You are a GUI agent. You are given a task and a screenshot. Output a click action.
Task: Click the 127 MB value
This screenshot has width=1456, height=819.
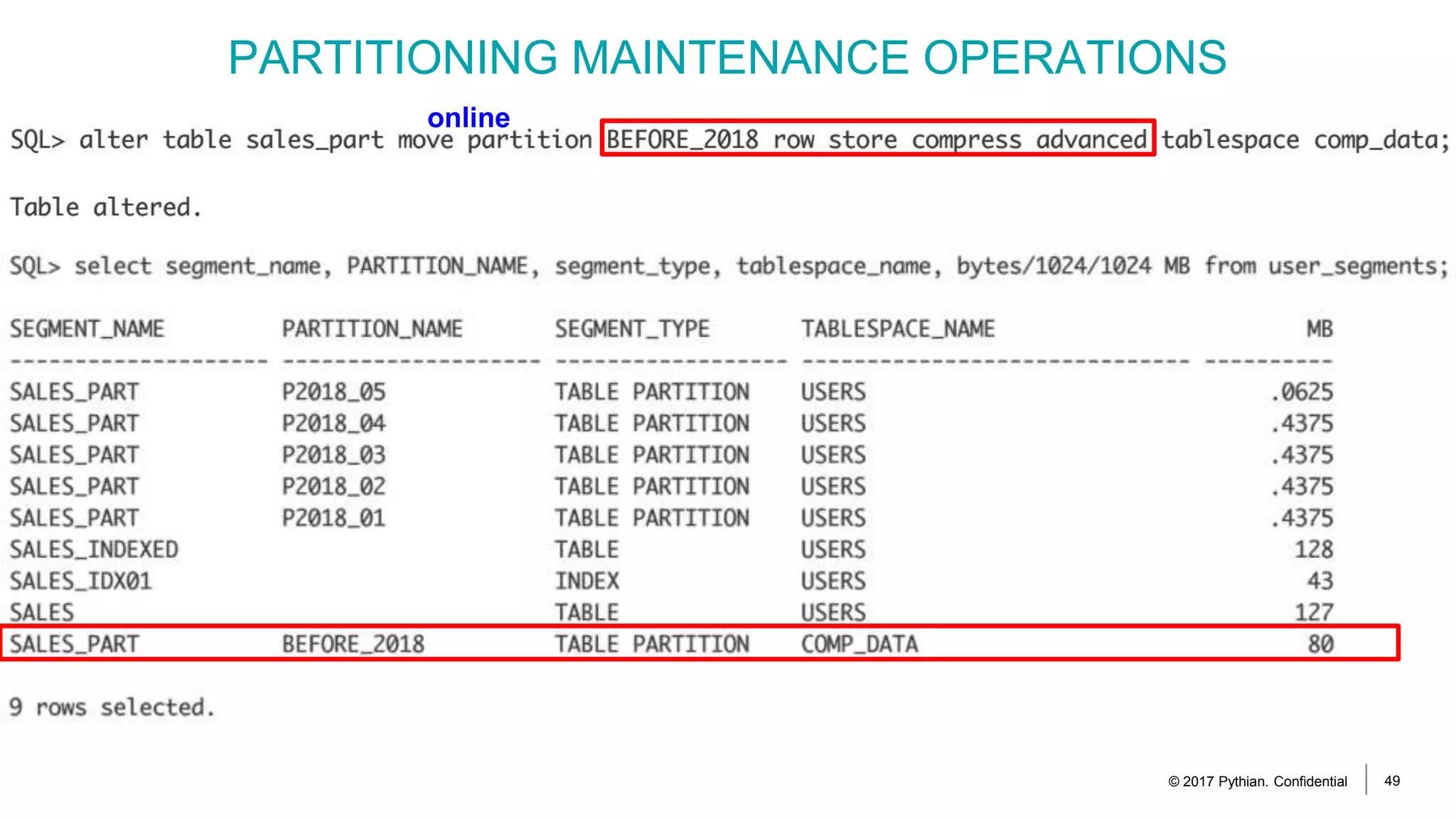(1313, 612)
